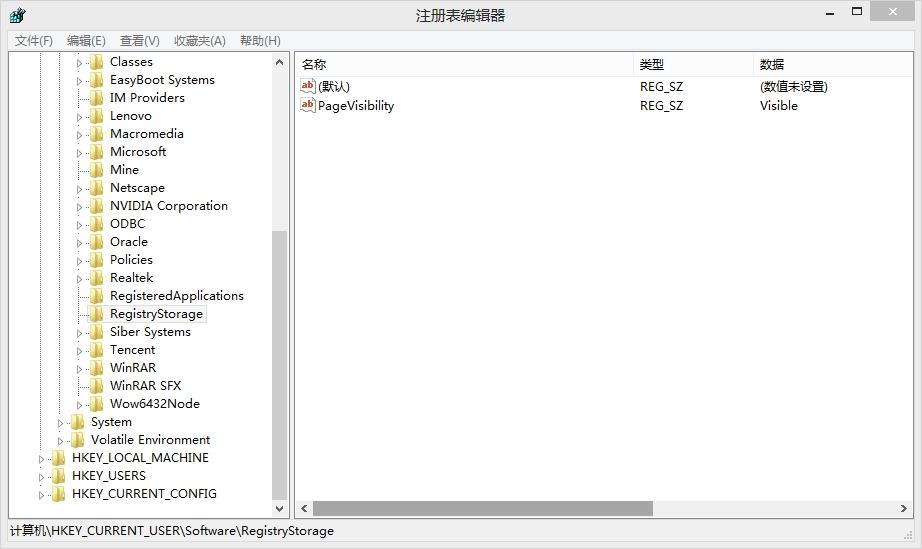This screenshot has height=549, width=922.
Task: Click the values pane scroll right arrow
Action: (x=904, y=508)
